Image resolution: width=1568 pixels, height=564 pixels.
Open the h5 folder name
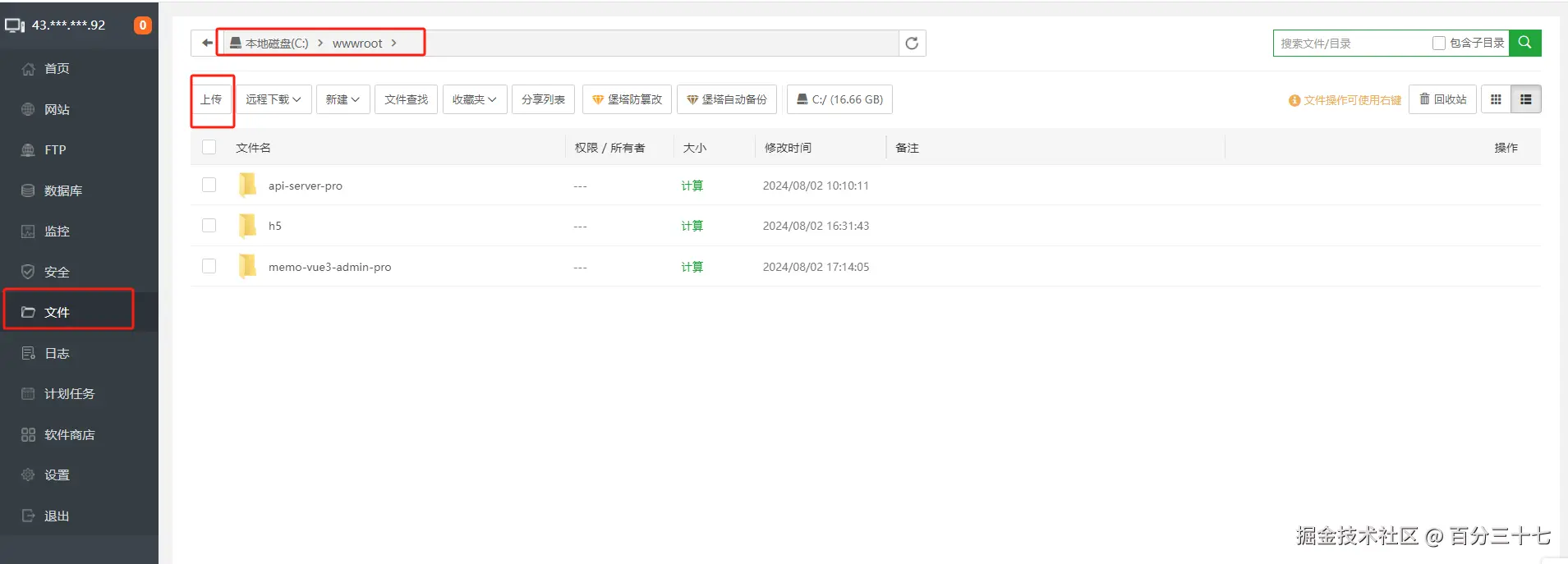[275, 226]
